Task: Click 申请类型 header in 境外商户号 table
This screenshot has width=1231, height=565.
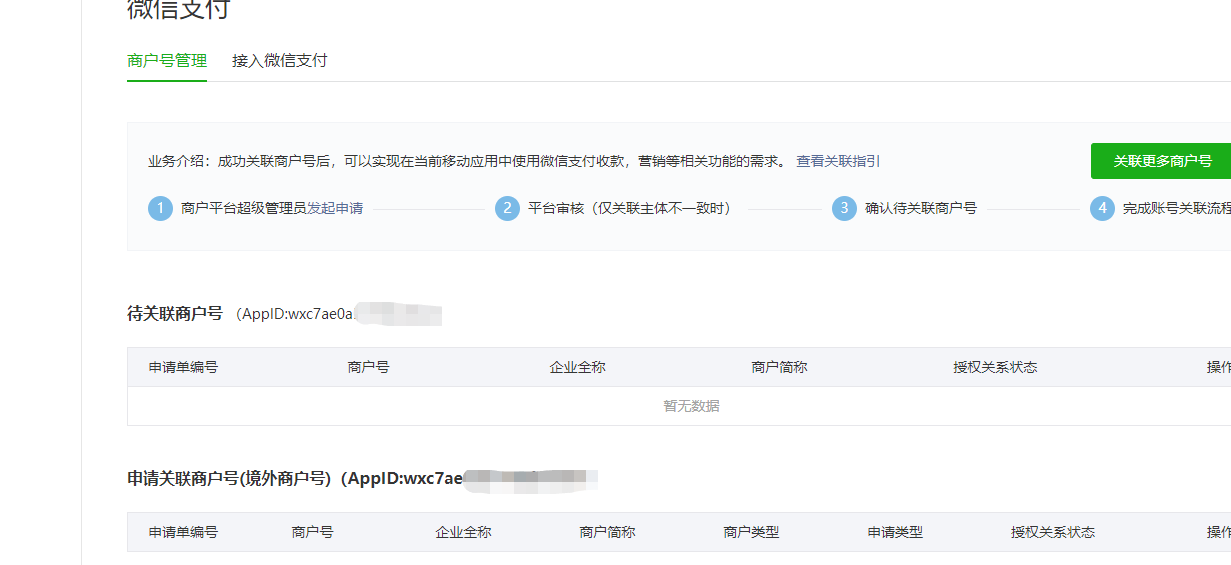Action: [x=895, y=532]
